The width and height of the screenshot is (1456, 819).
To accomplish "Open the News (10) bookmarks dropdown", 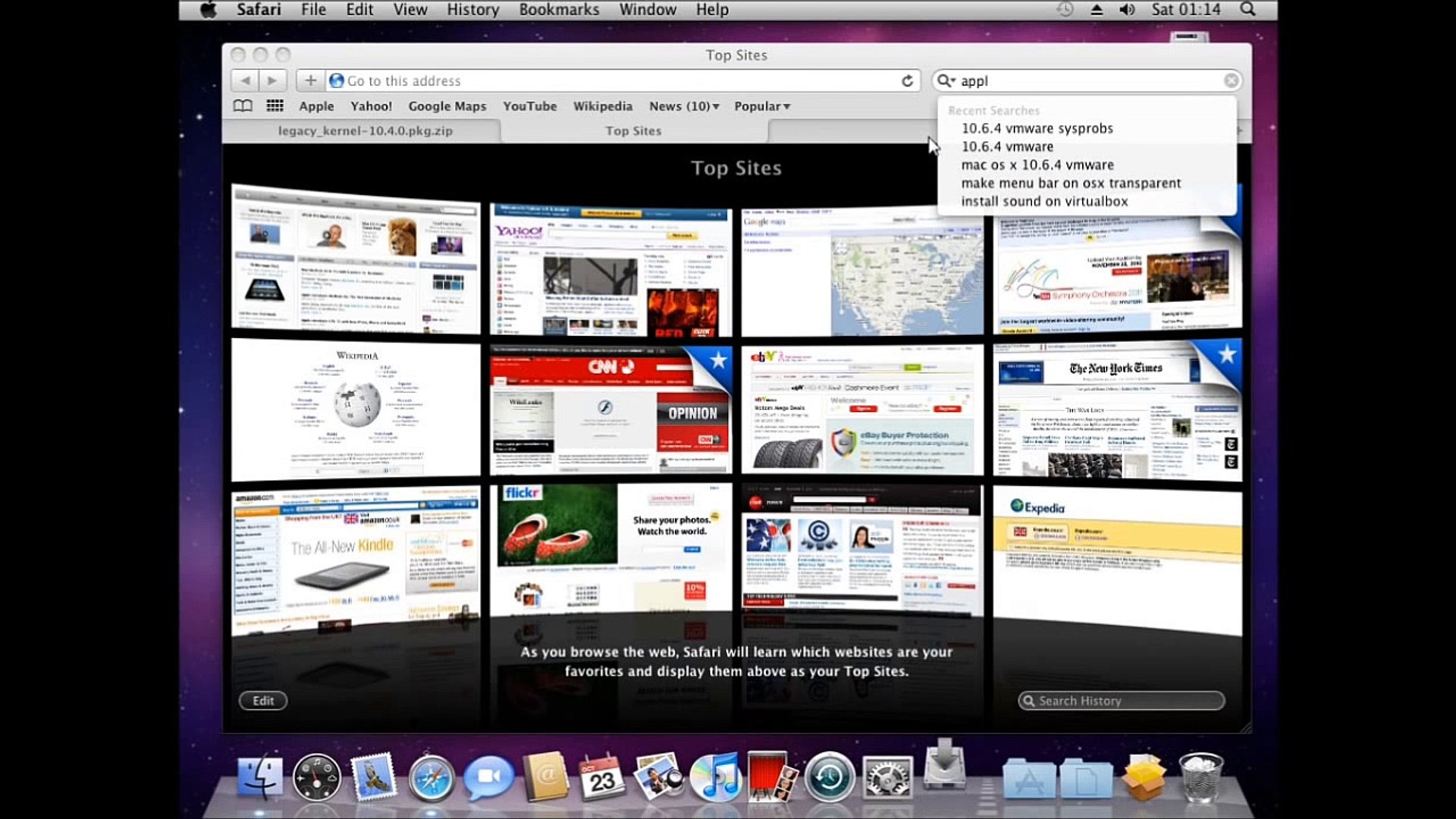I will [682, 106].
